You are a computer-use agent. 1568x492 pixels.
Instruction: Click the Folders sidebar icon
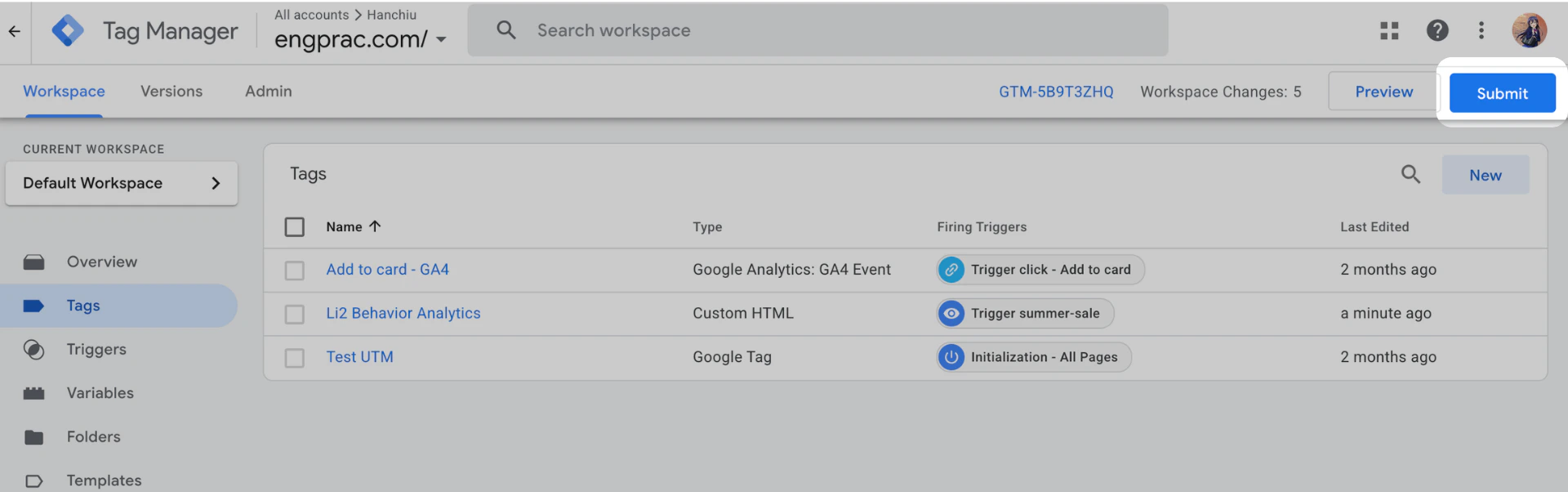pyautogui.click(x=33, y=437)
